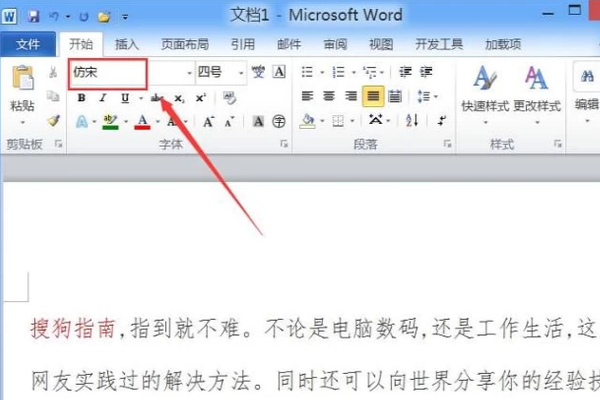Apply numbered list
The height and width of the screenshot is (400, 600).
[338, 72]
